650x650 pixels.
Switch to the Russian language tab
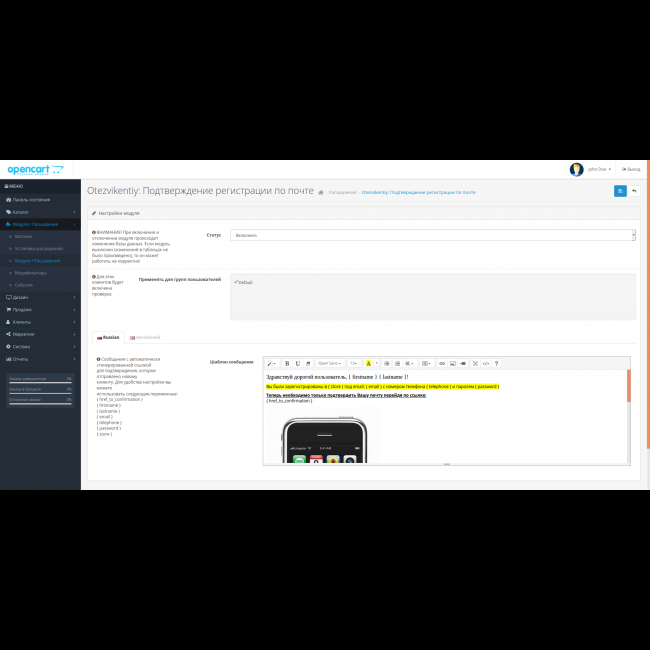click(x=107, y=338)
